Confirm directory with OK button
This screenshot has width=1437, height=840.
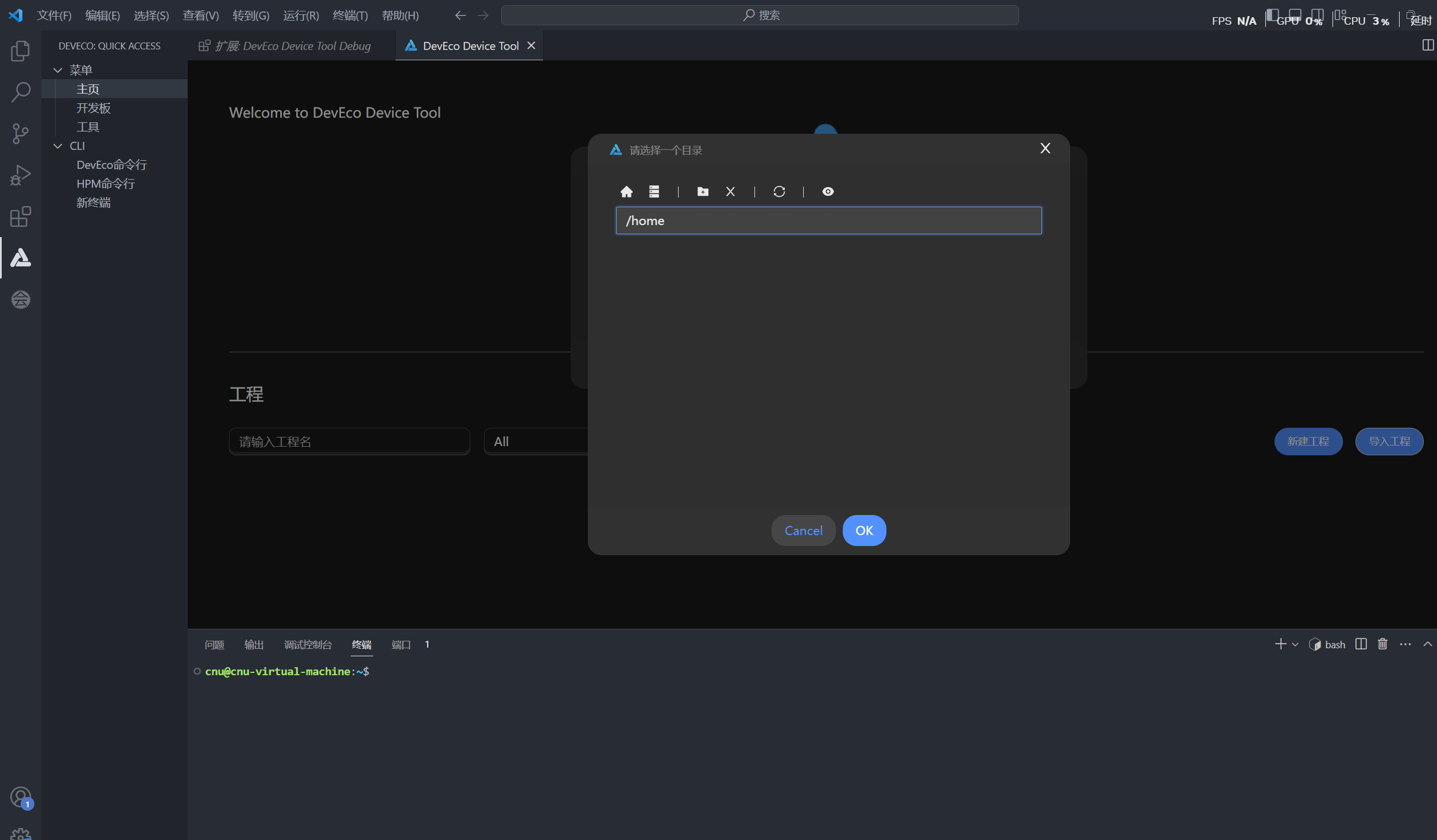point(864,531)
